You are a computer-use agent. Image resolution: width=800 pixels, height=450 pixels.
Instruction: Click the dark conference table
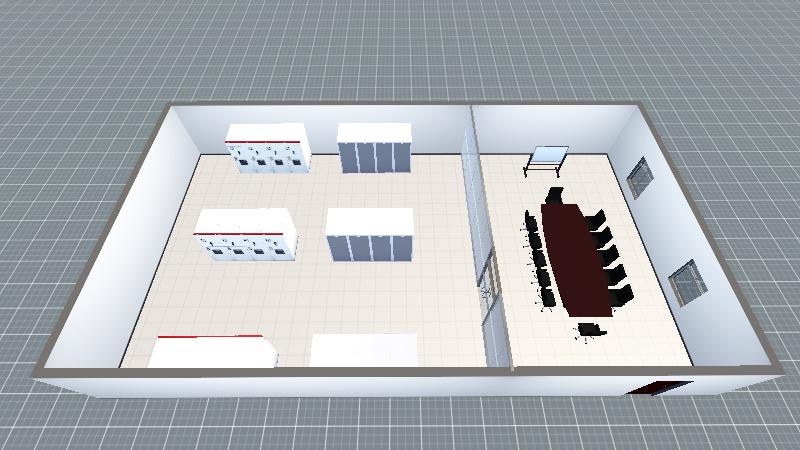[x=574, y=256]
